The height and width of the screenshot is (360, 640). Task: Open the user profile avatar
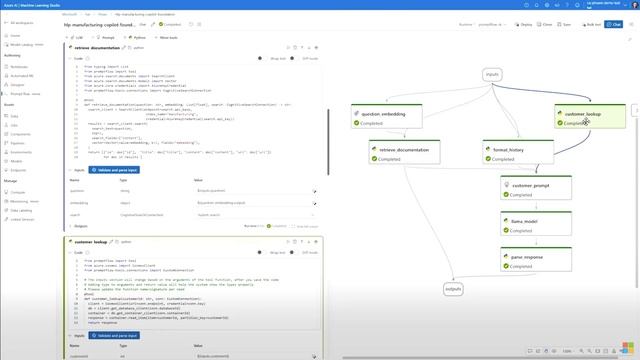click(635, 5)
